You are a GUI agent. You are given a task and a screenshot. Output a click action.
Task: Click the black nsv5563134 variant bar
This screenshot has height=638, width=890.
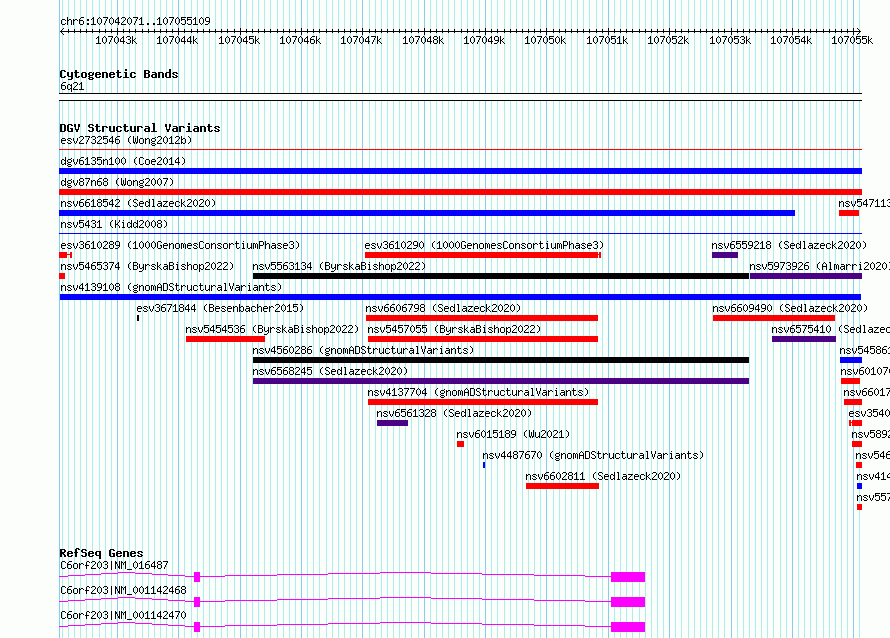click(501, 276)
